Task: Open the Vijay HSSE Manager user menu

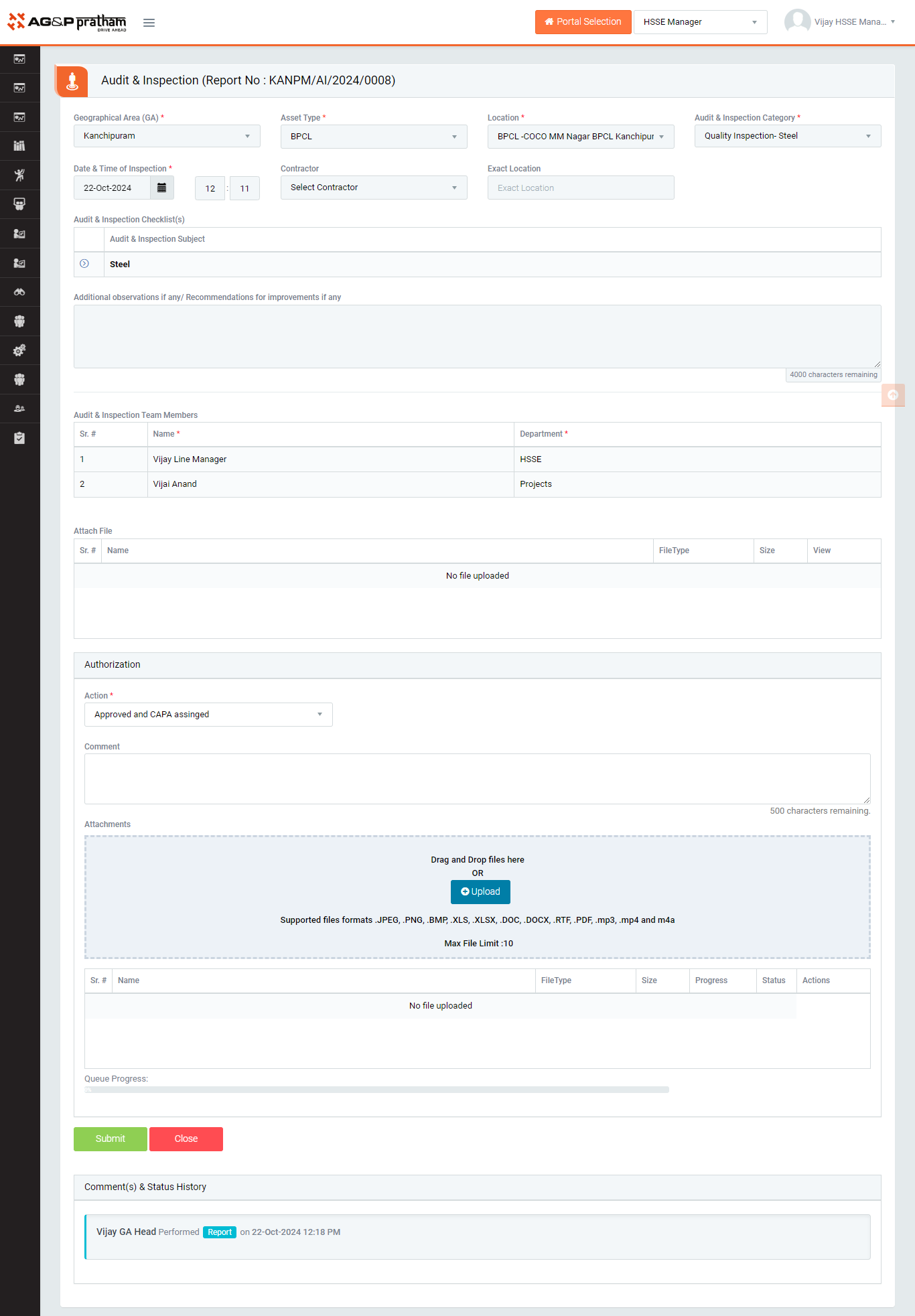Action: 841,22
